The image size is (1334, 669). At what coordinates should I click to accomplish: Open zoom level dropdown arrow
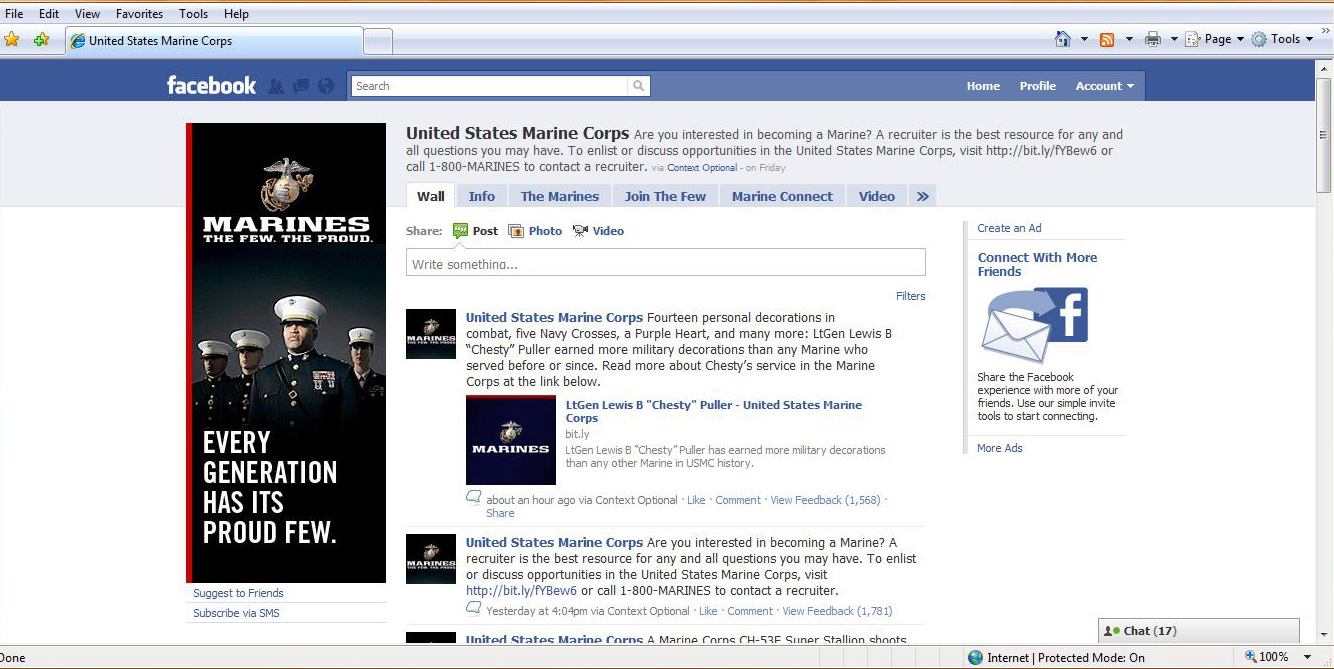[1308, 657]
